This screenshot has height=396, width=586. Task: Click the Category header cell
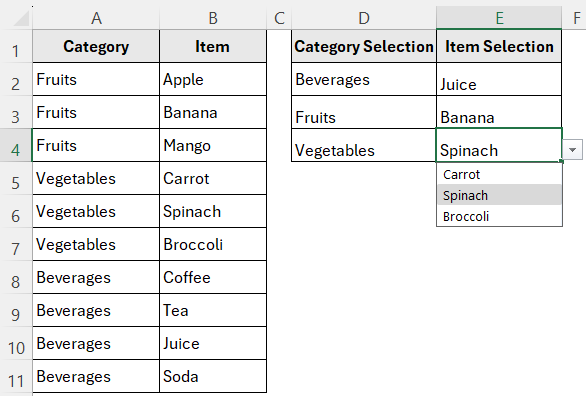coord(96,46)
